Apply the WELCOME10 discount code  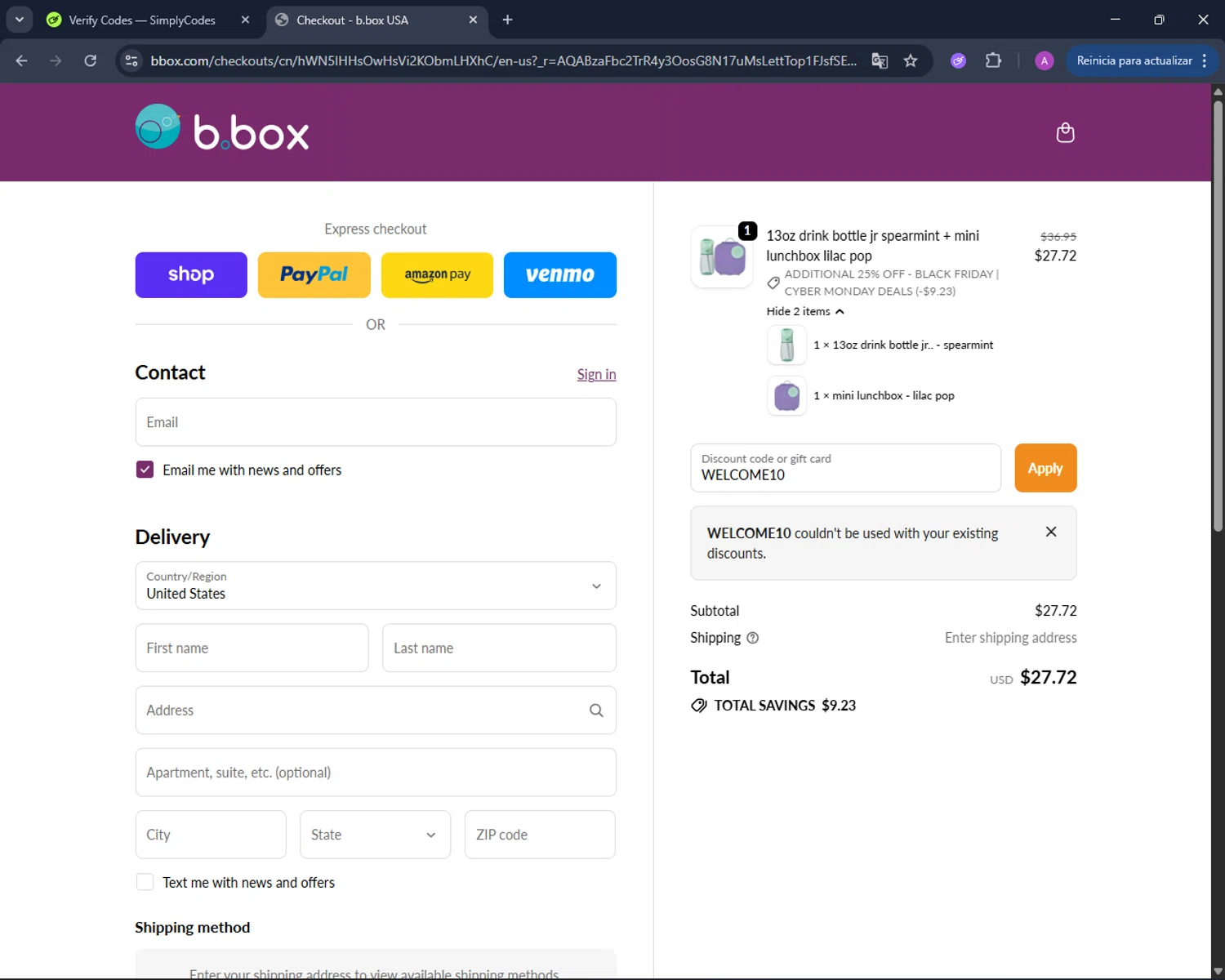click(x=1045, y=468)
